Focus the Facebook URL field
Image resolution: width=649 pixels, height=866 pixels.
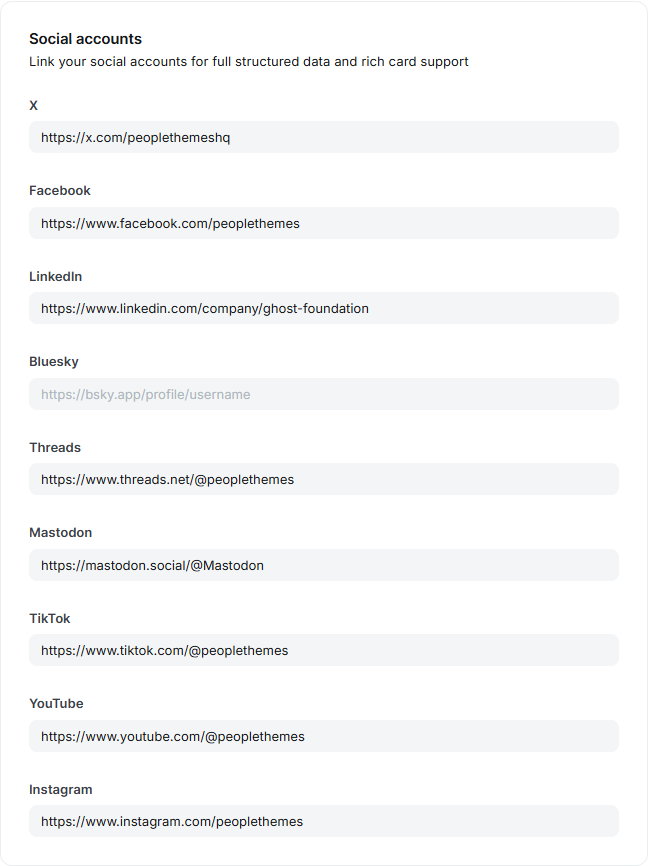pos(324,223)
